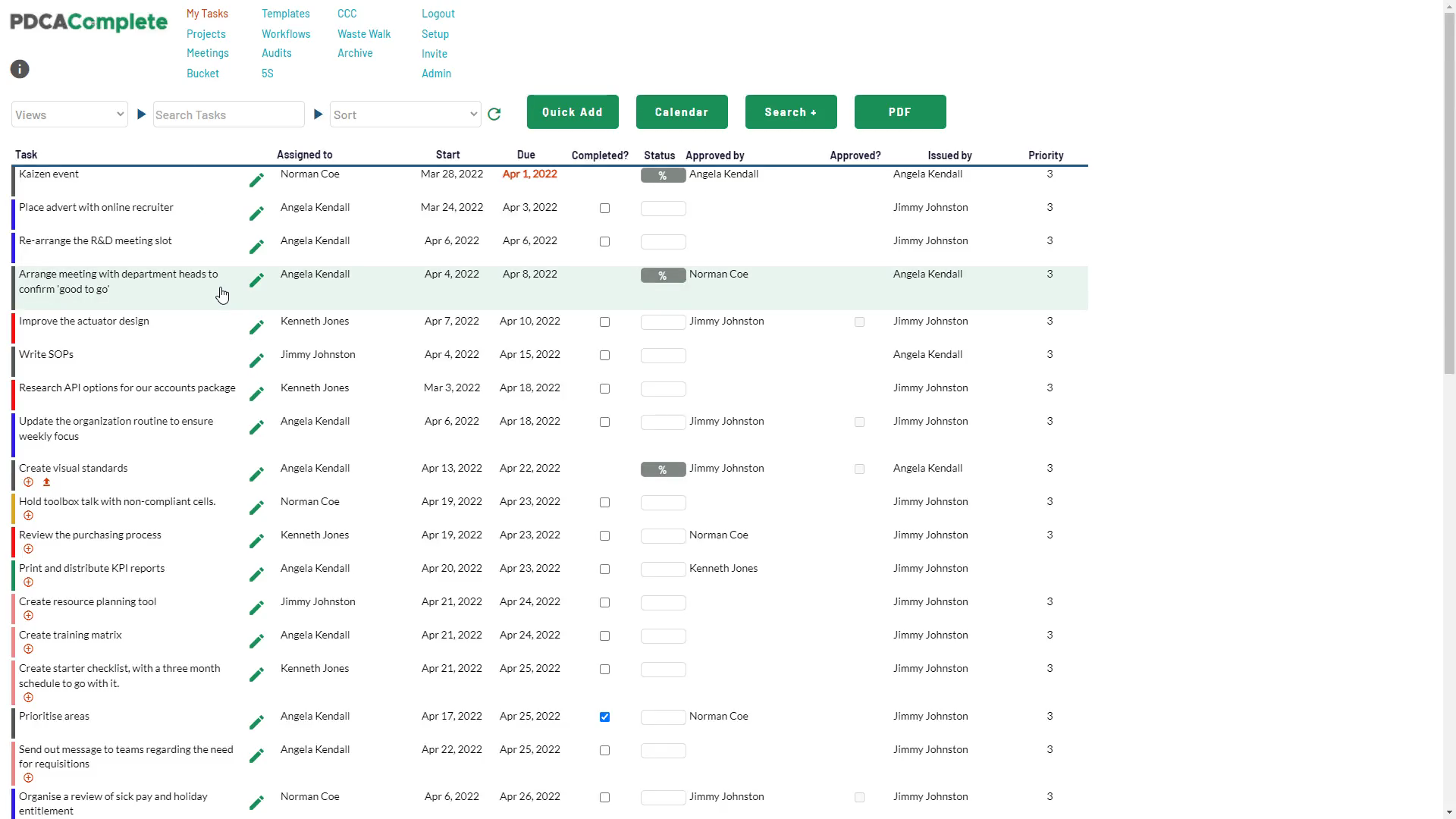Click the Quick Add button
Viewport: 1456px width, 819px height.
click(x=572, y=111)
